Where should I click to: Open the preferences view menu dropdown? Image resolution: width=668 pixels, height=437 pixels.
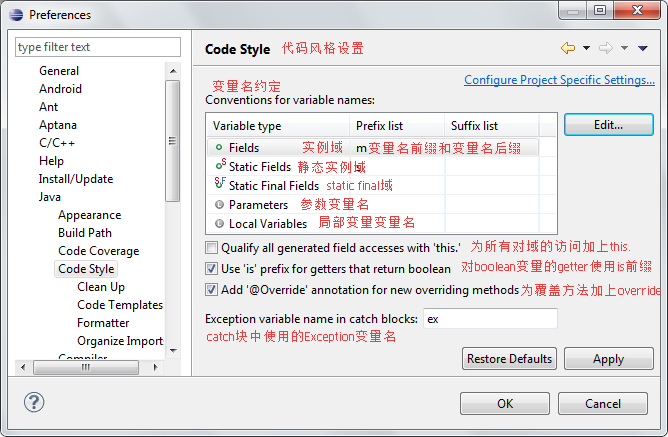pyautogui.click(x=642, y=48)
